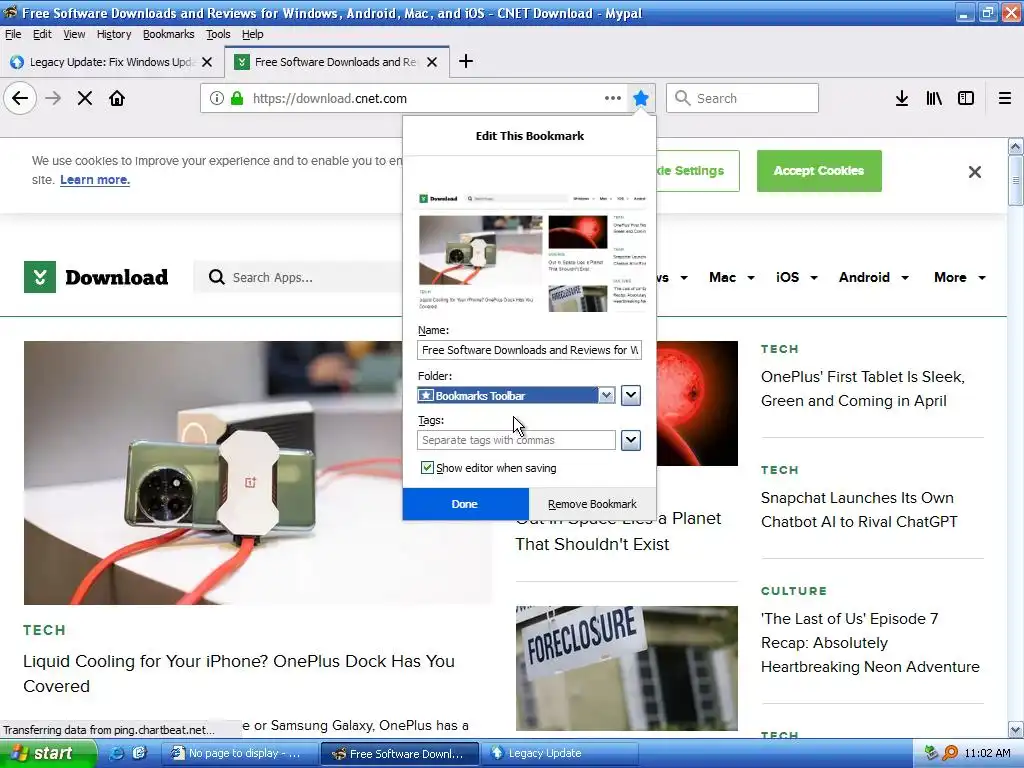Open the hamburger application menu

pyautogui.click(x=1005, y=99)
